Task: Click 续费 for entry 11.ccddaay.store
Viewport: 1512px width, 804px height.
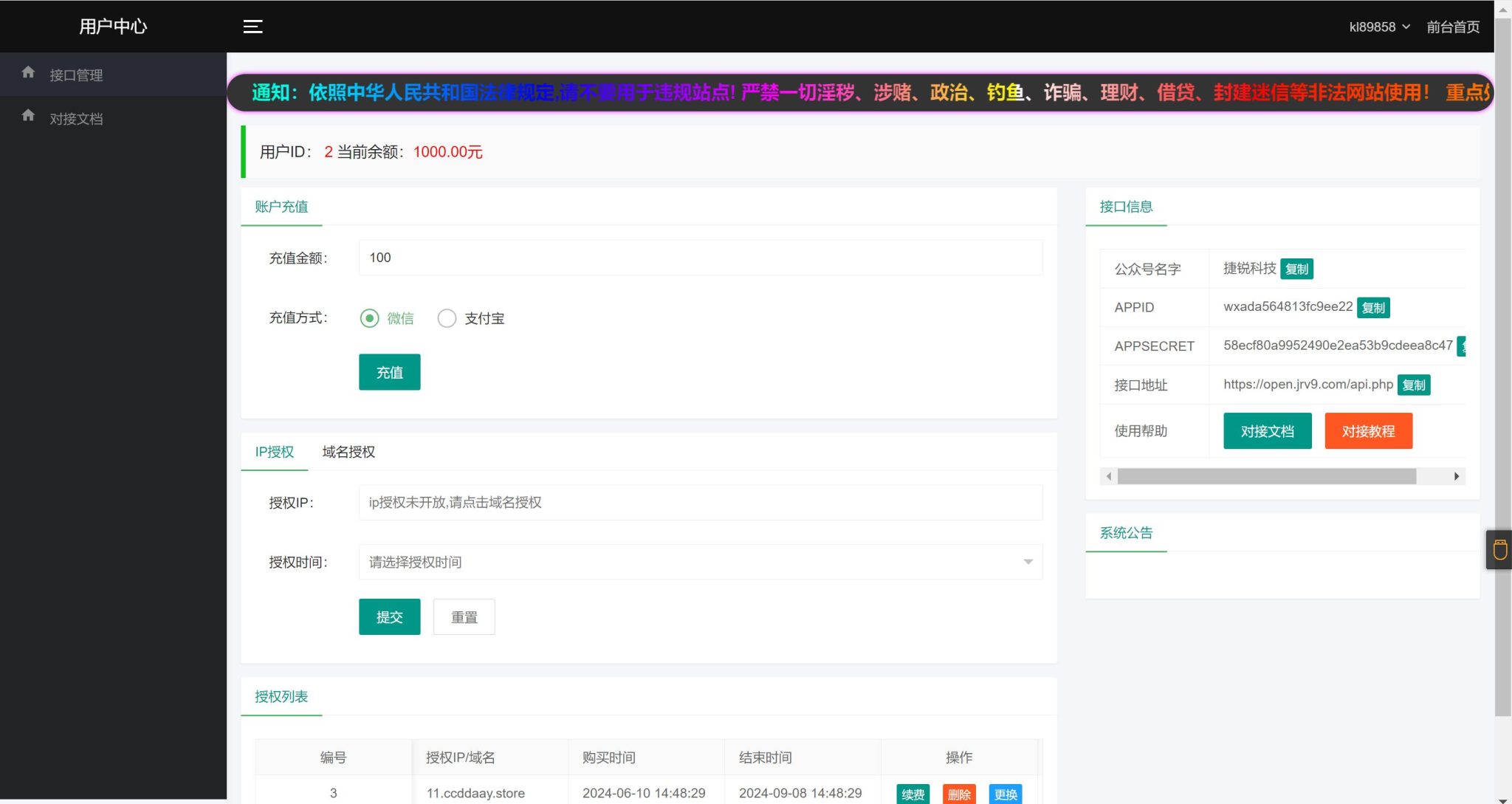Action: pyautogui.click(x=913, y=794)
